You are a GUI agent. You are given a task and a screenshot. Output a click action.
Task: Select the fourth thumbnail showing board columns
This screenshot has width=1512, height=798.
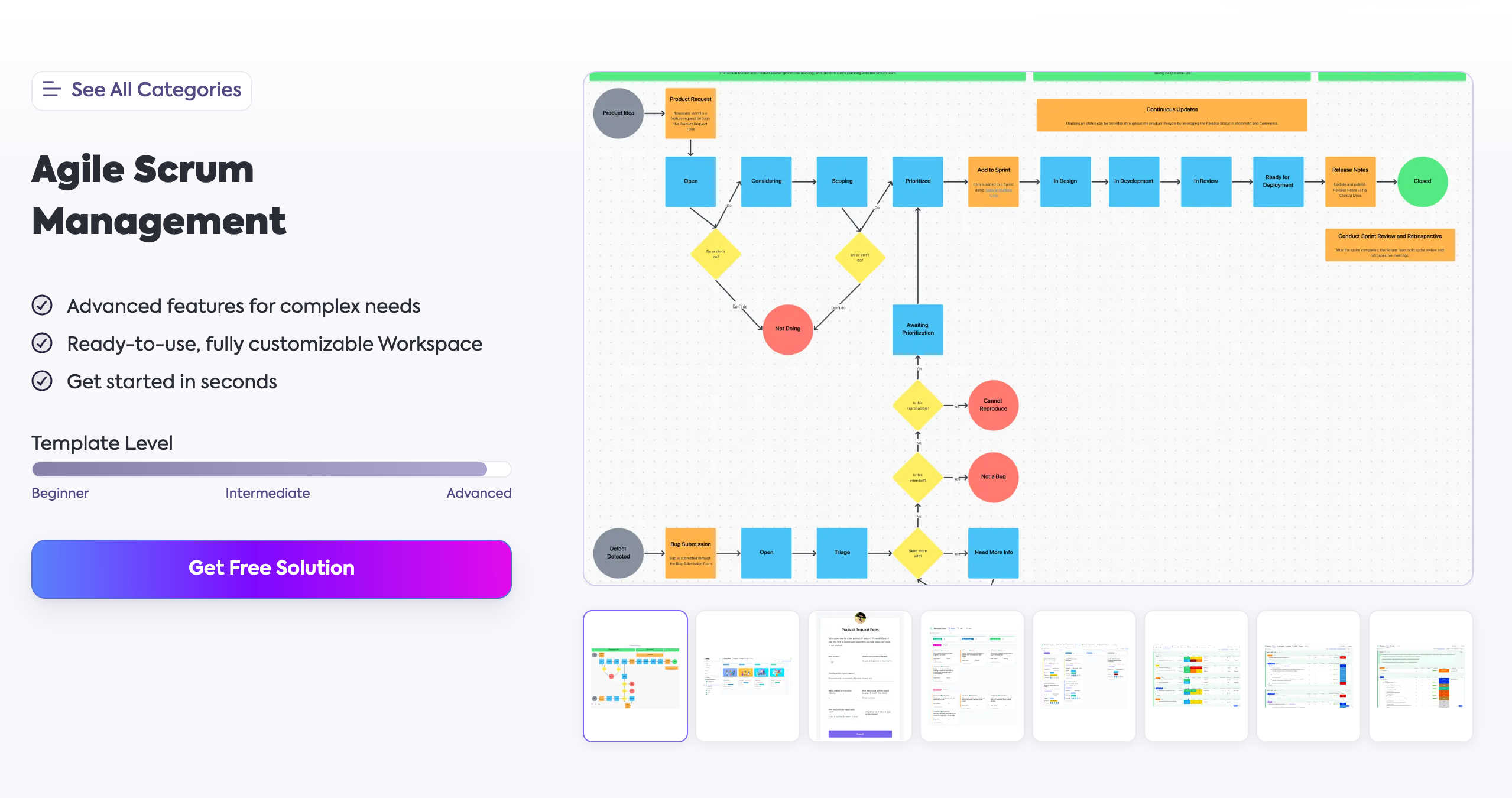[x=972, y=676]
